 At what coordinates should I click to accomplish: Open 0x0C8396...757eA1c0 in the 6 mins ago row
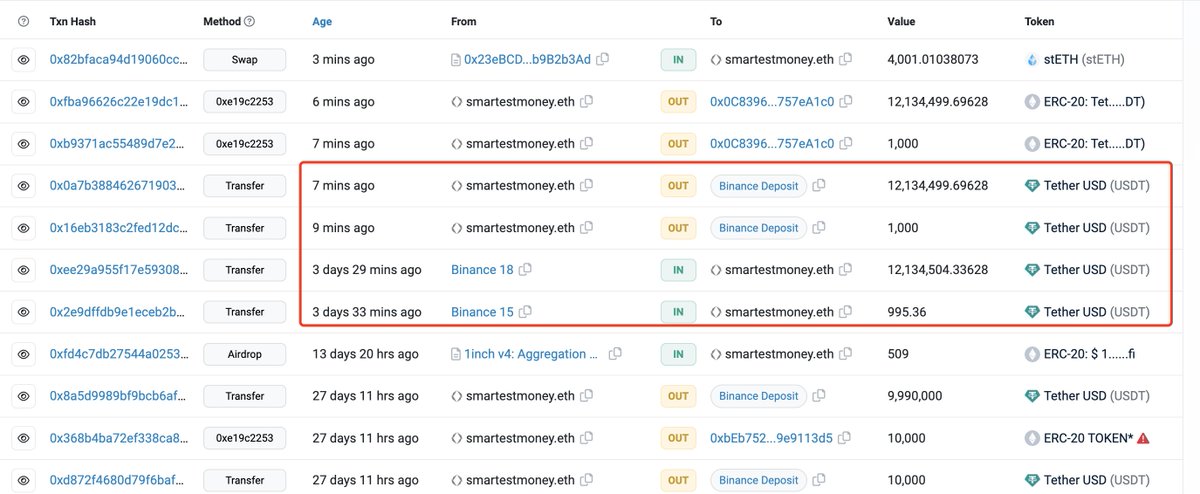coord(772,102)
